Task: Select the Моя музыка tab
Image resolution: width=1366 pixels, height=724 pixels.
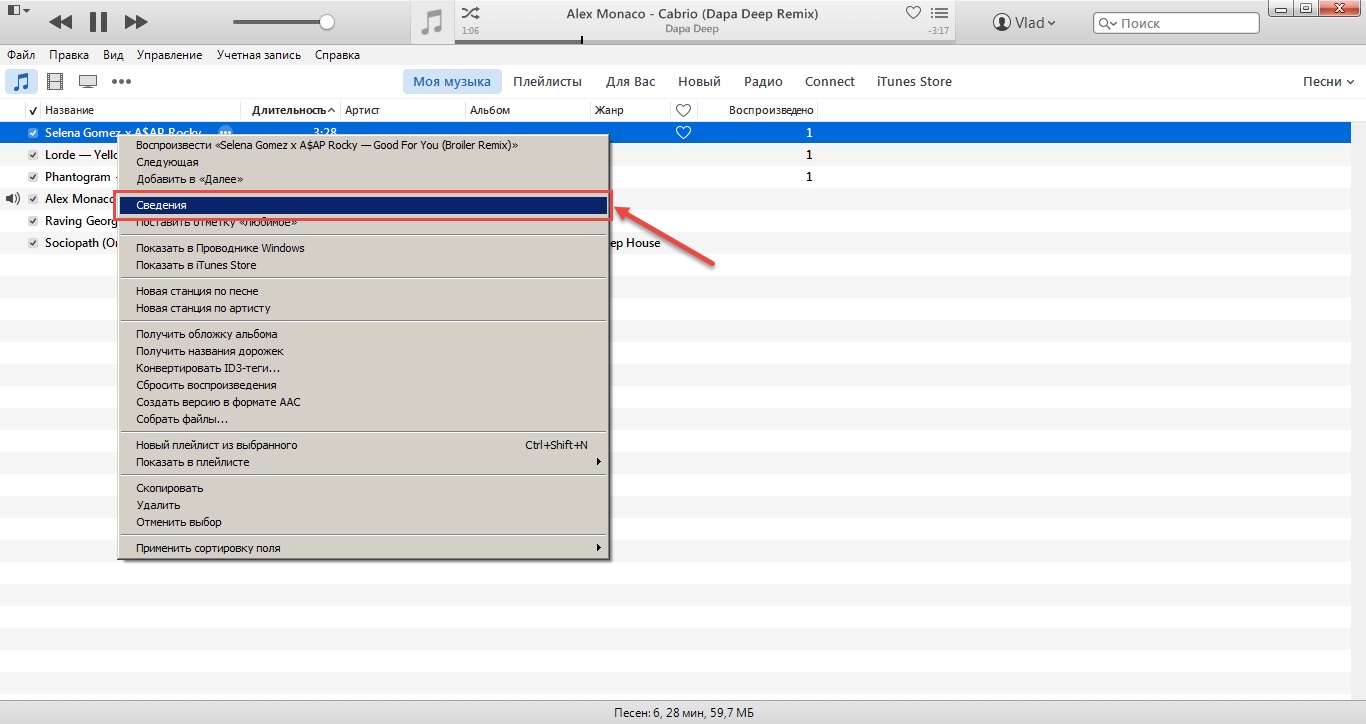Action: [x=452, y=82]
